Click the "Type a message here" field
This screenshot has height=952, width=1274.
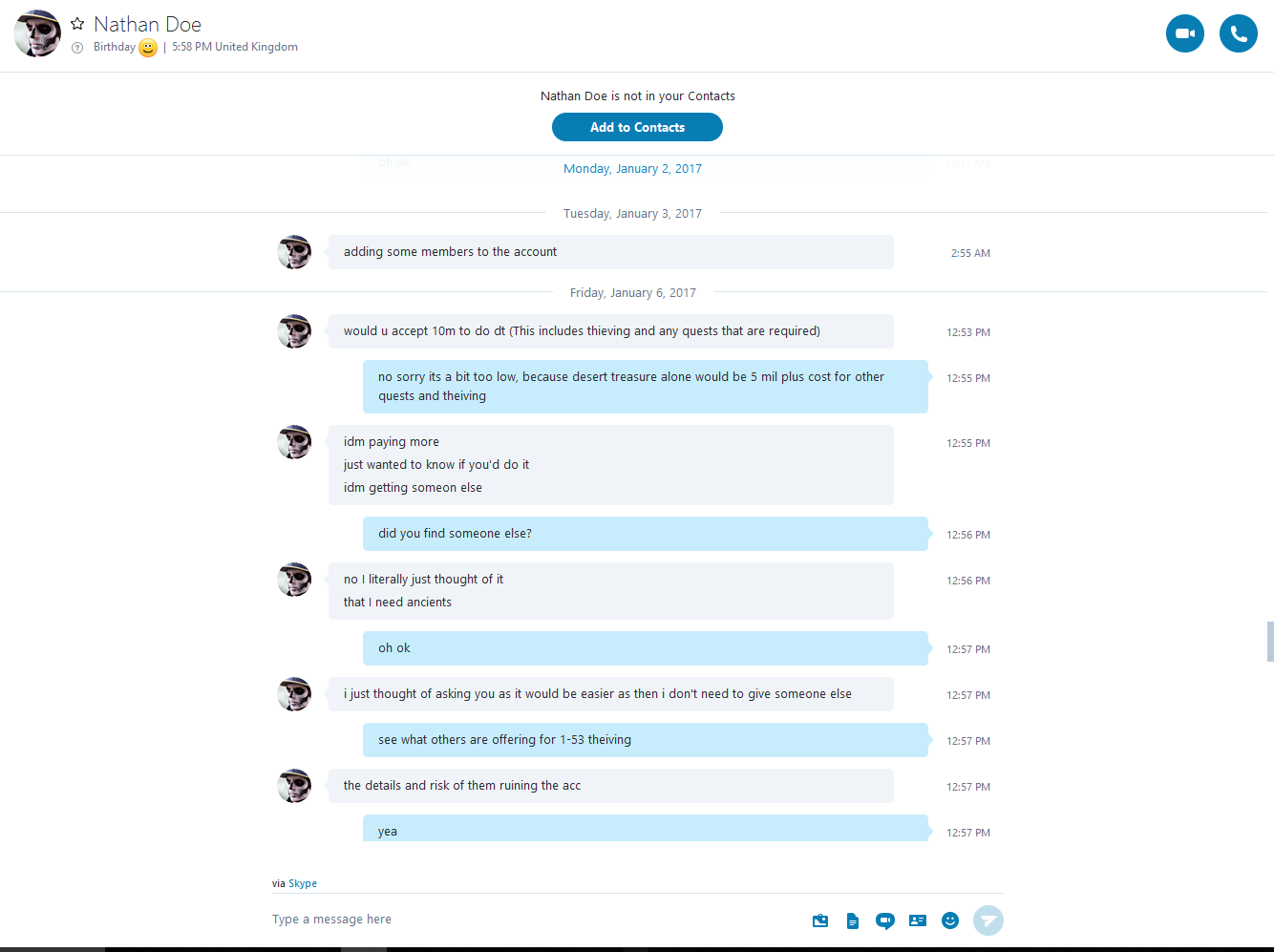point(535,920)
